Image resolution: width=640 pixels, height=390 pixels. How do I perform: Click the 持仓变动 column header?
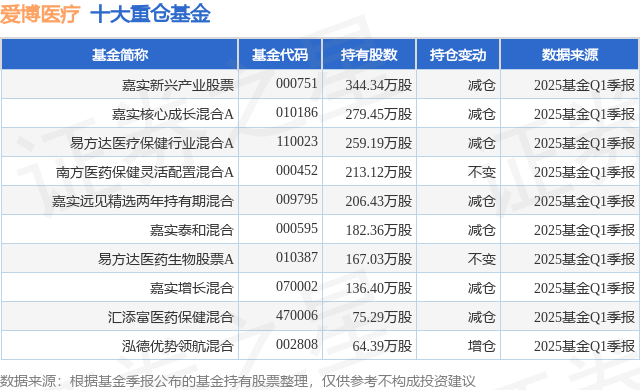pos(458,55)
